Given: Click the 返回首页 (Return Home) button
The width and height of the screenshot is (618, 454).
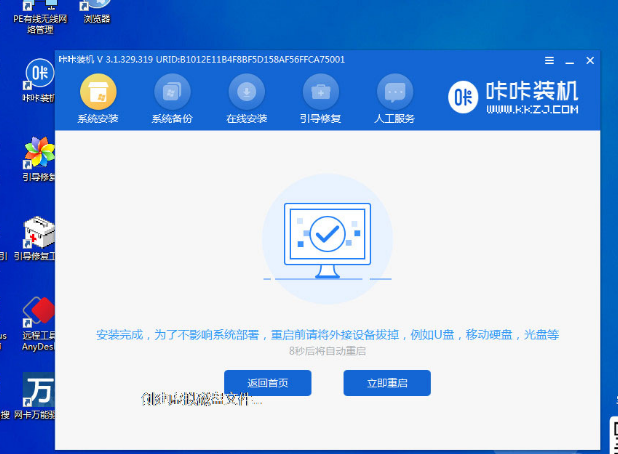Looking at the screenshot, I should [x=267, y=383].
